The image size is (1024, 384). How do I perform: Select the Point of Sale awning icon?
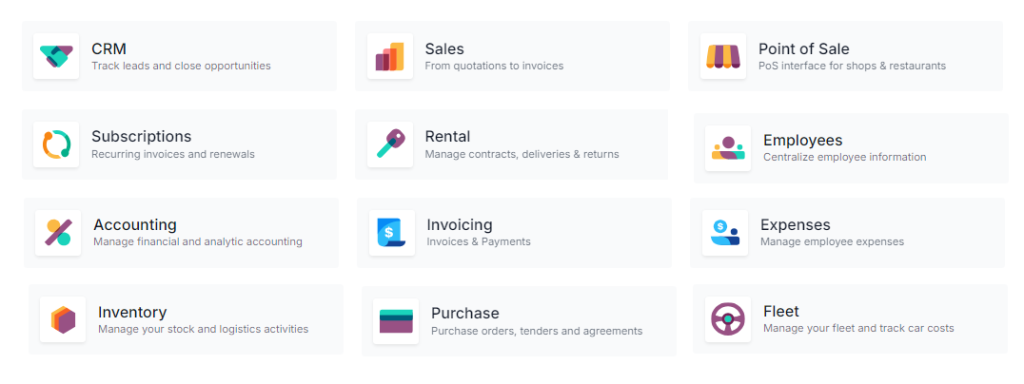point(723,56)
